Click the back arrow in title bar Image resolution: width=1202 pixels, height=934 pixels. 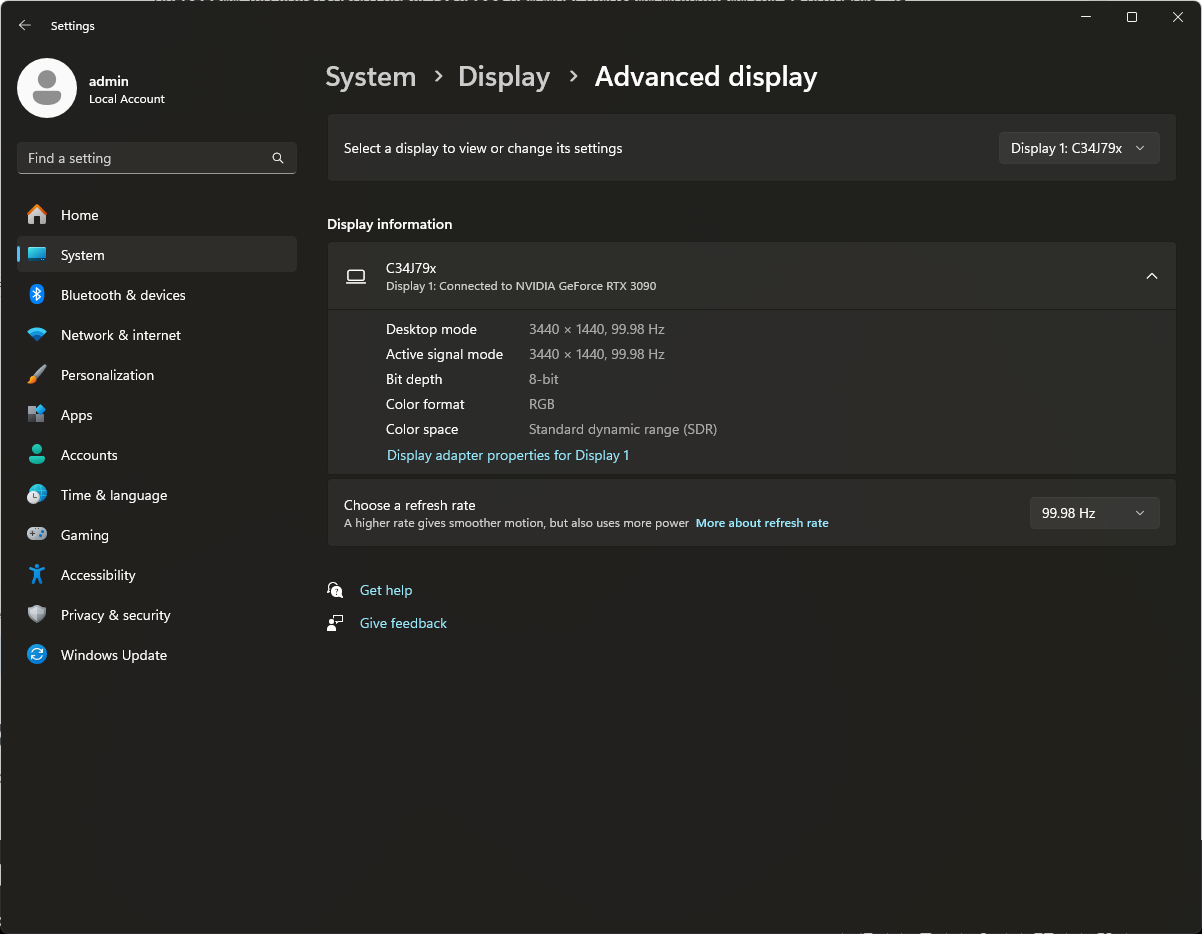tap(25, 26)
